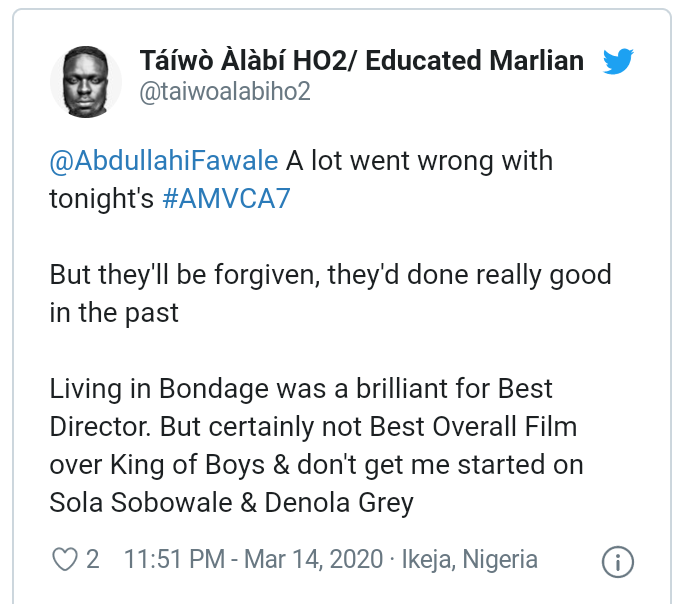This screenshot has height=604, width=684.
Task: Click the like count number 2
Action: tap(93, 560)
